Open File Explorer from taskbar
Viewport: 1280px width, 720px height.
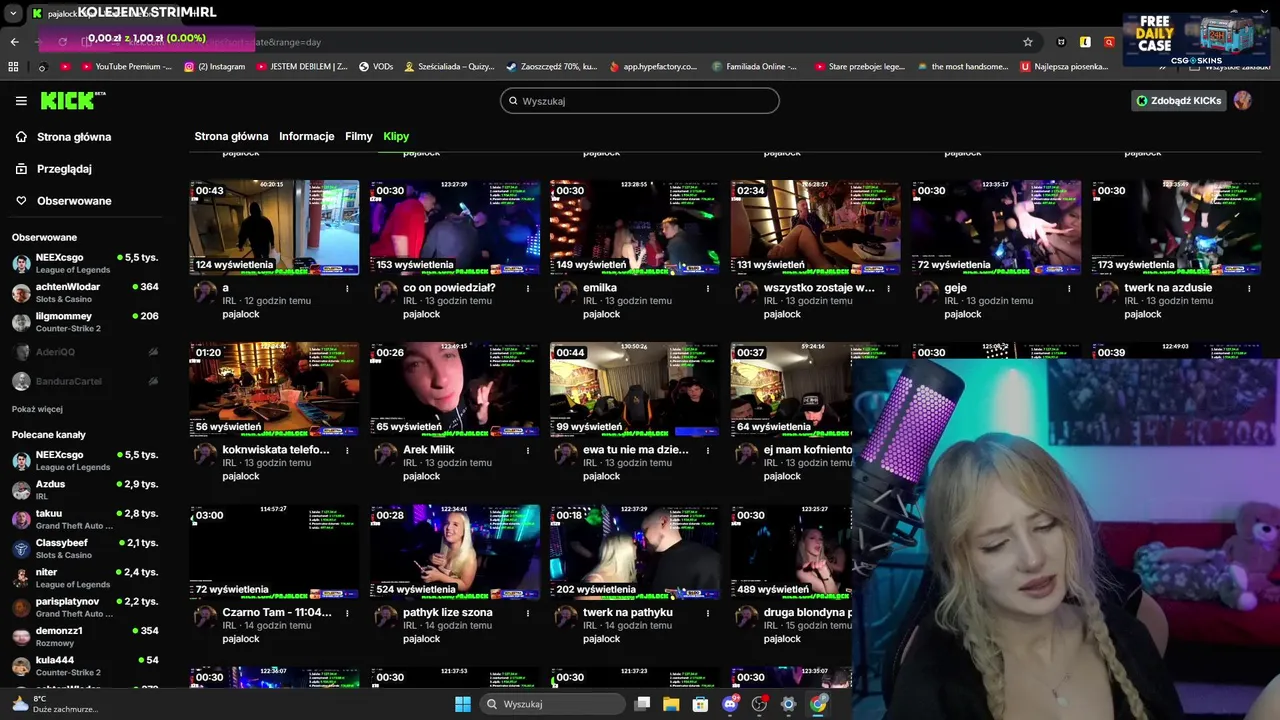click(671, 704)
